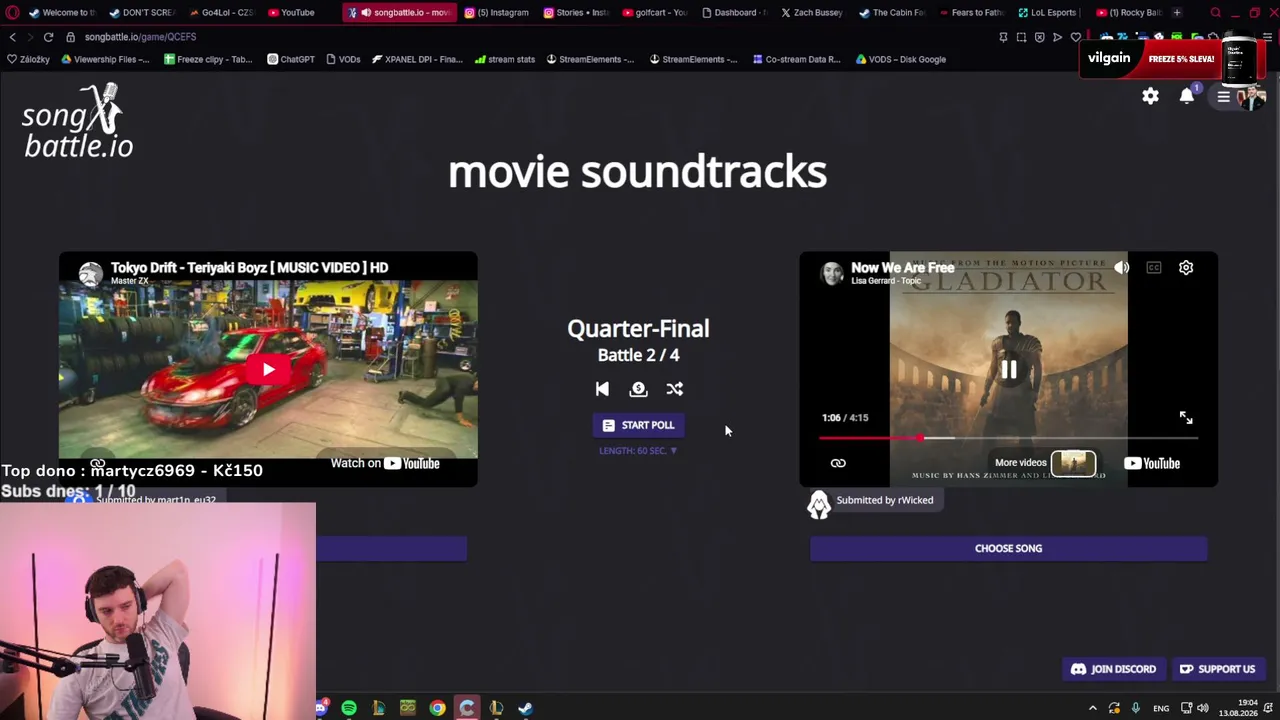Open the Now We Are Free video title
The image size is (1280, 720).
click(x=902, y=267)
